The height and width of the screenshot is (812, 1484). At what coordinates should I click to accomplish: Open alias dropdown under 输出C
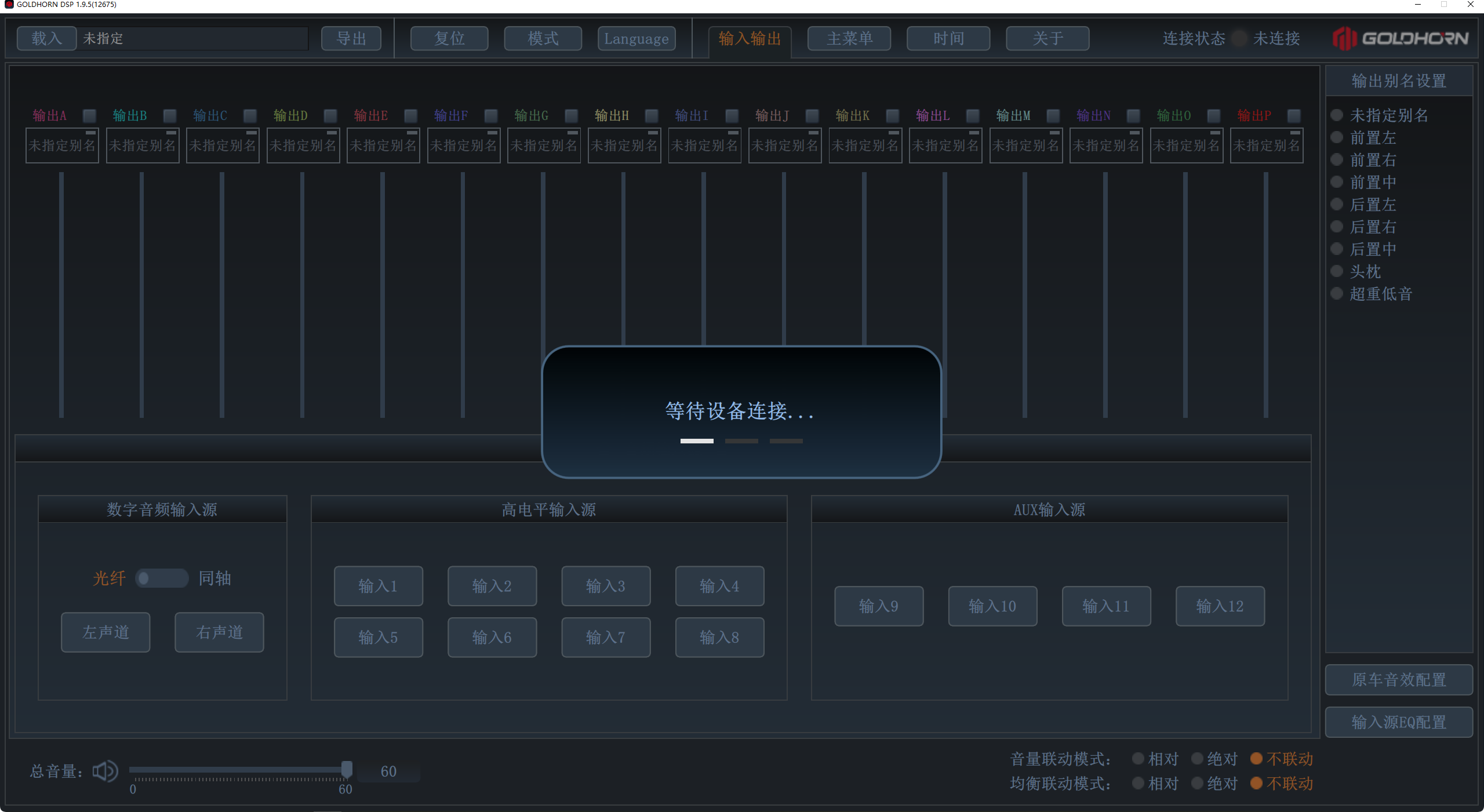pyautogui.click(x=223, y=145)
